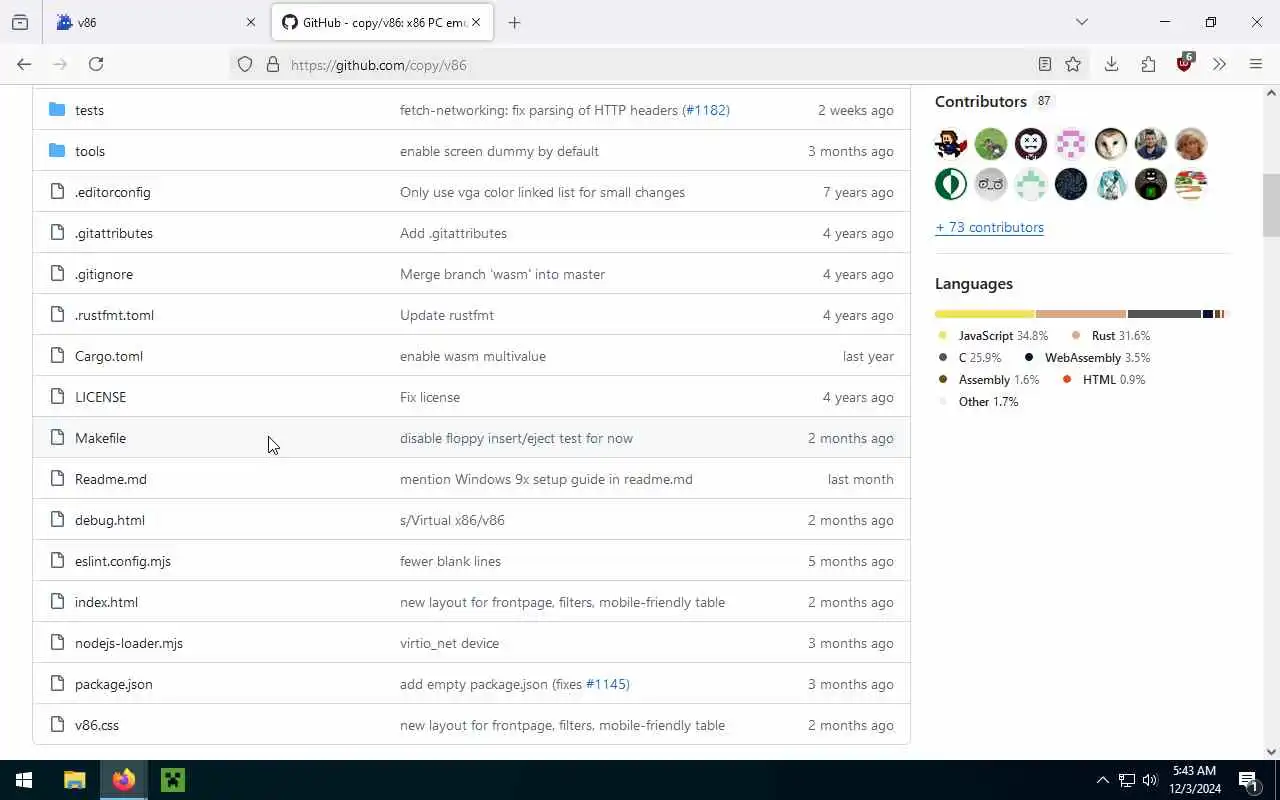
Task: Open commit 'Fix license'
Action: coord(430,397)
